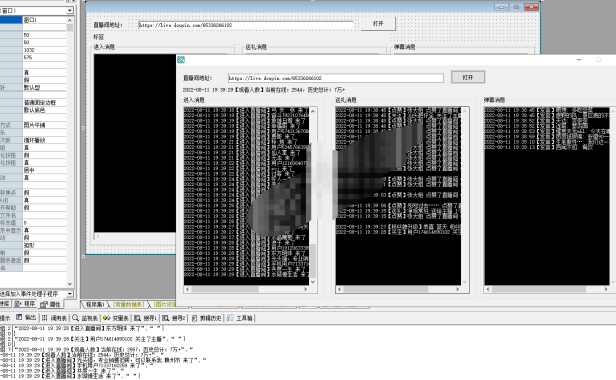The height and width of the screenshot is (380, 616).
Task: Select the 循环播放 play count value
Action: coord(44,140)
